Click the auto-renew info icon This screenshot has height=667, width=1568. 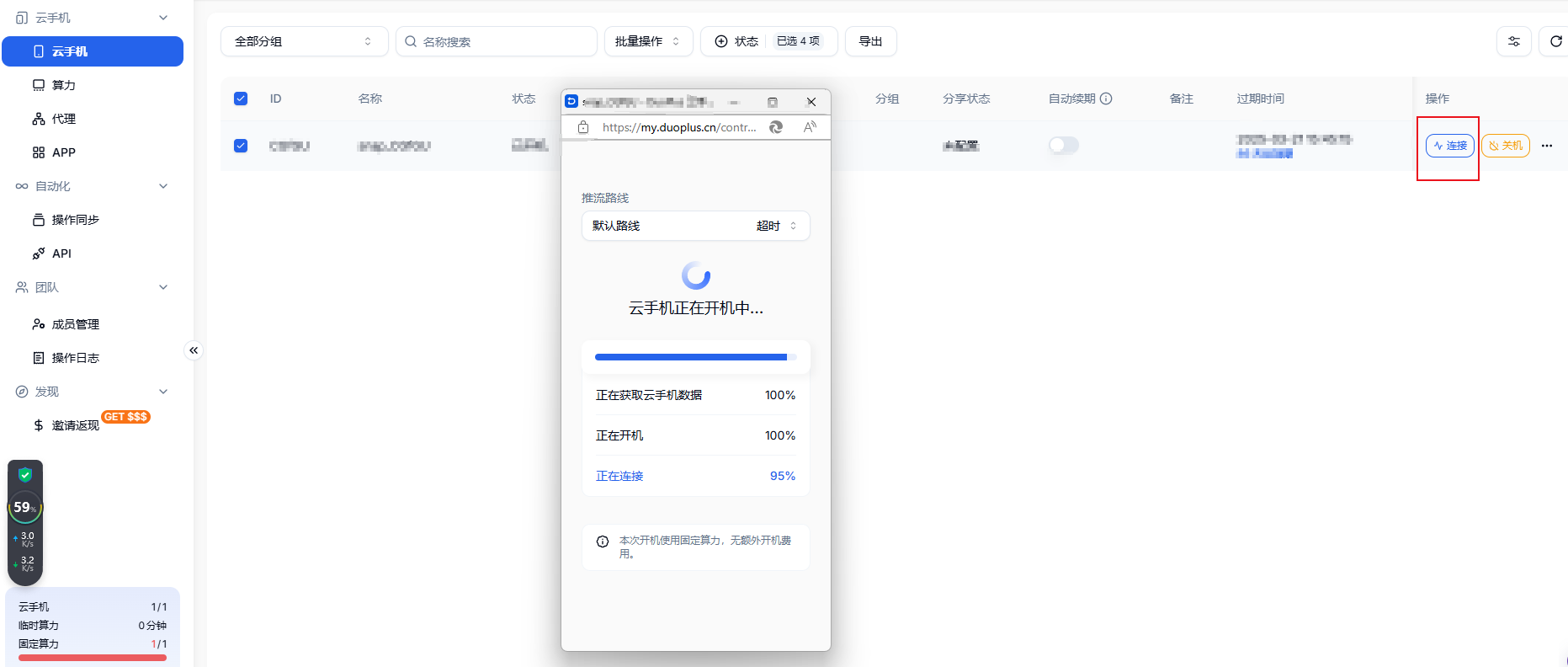click(x=1106, y=99)
